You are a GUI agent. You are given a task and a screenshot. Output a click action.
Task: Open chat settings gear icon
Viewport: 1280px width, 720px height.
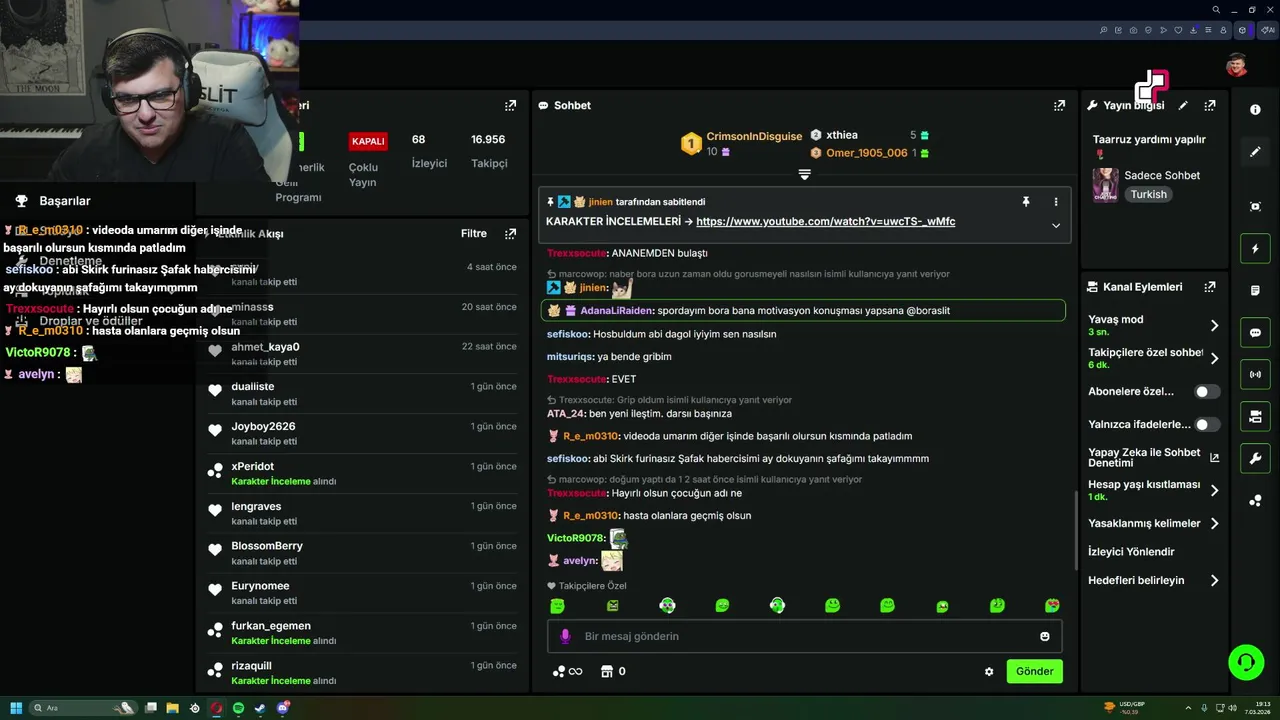[x=989, y=672]
